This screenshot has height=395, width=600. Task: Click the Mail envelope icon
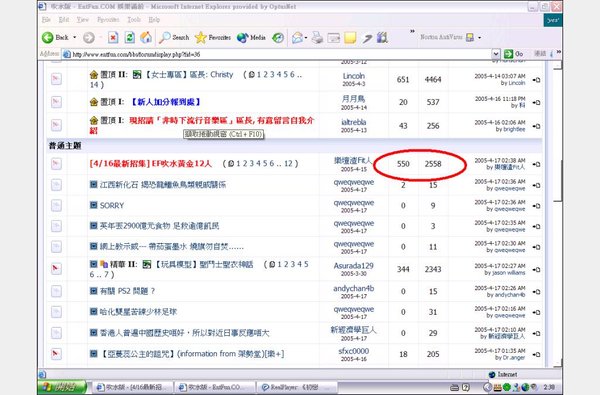coord(297,38)
